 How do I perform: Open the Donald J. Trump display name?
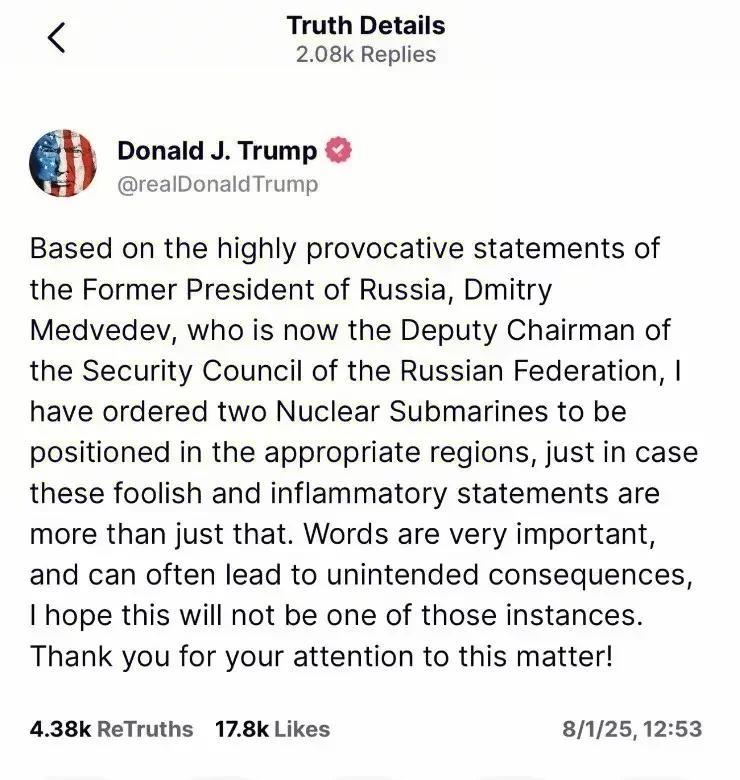click(x=217, y=151)
